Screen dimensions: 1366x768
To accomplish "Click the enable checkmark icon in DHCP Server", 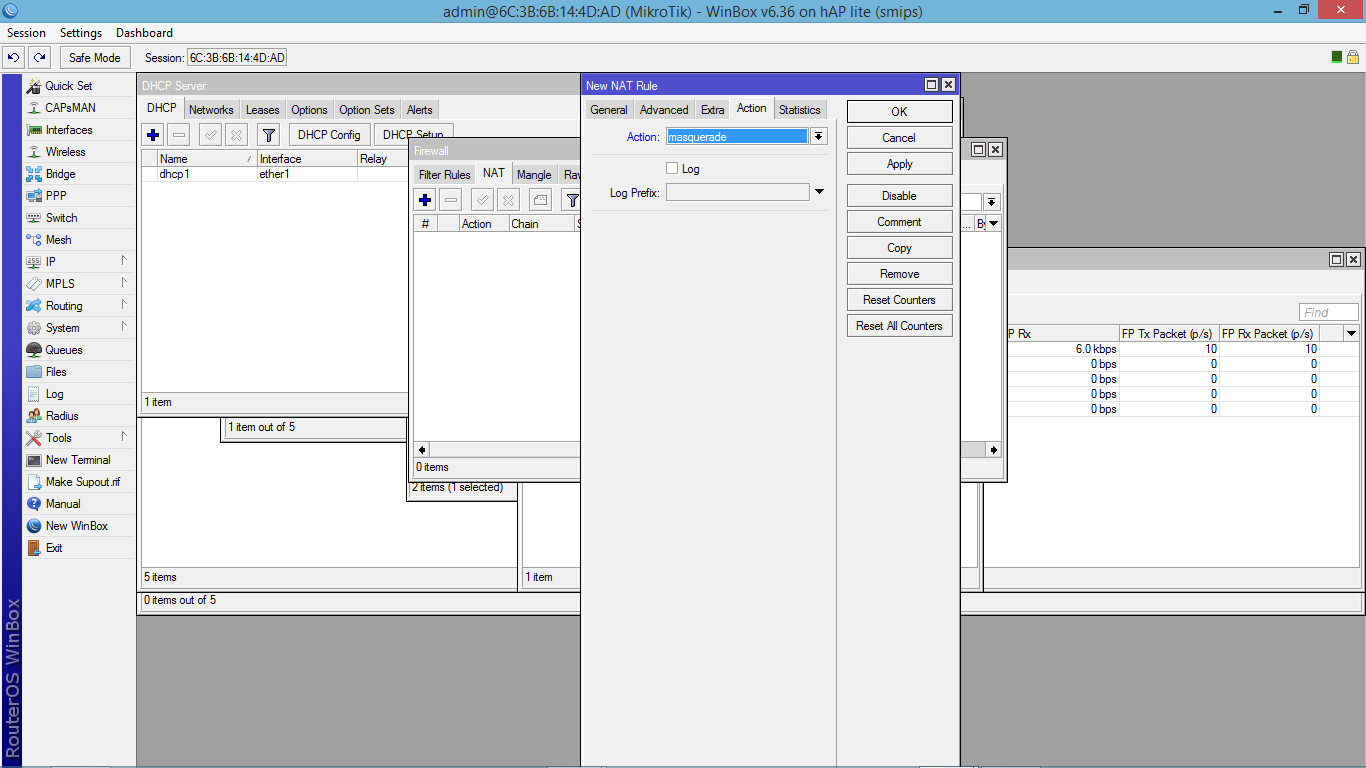I will (210, 135).
